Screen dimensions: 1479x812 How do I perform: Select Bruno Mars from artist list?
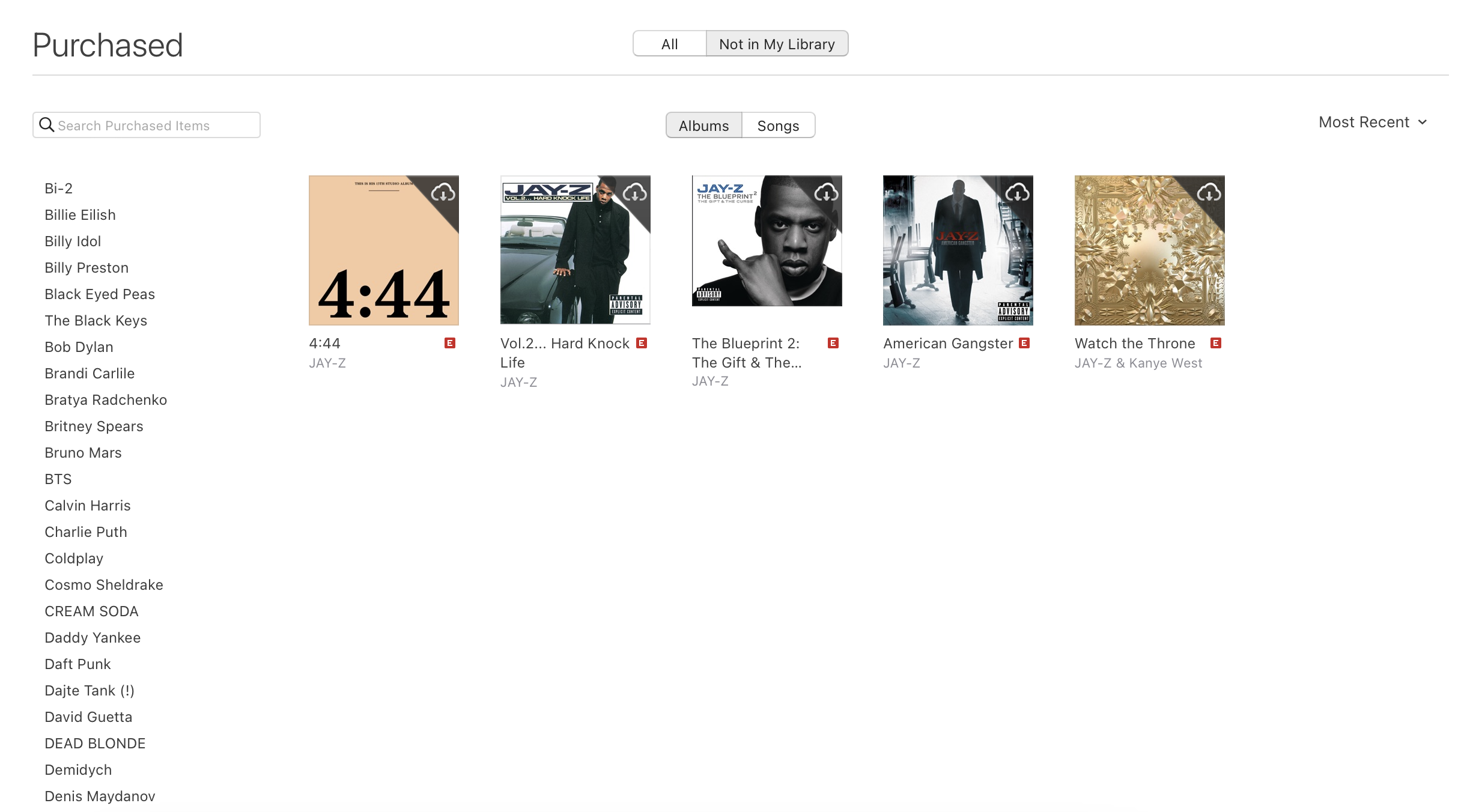point(83,452)
